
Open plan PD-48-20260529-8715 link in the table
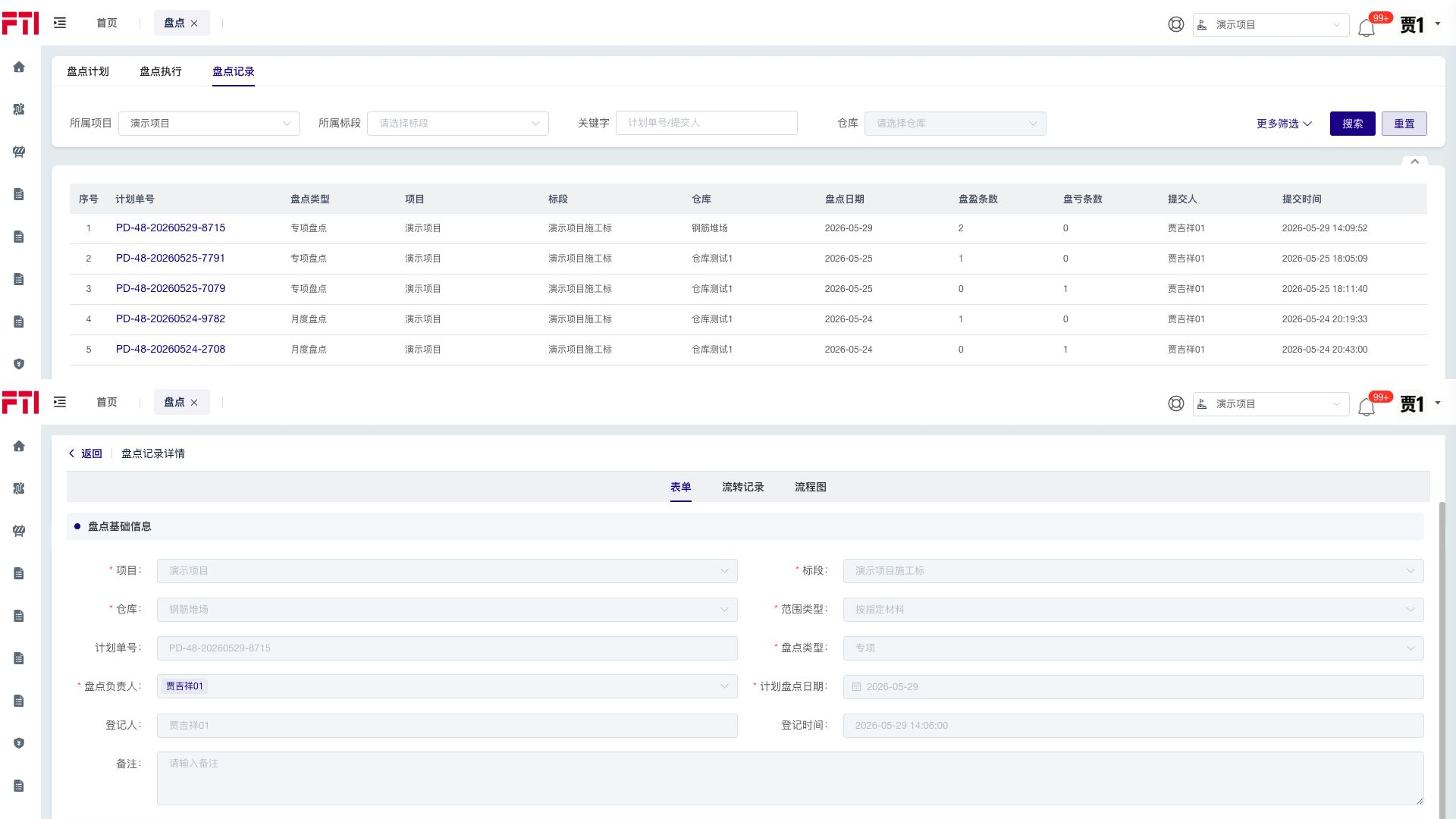(171, 227)
